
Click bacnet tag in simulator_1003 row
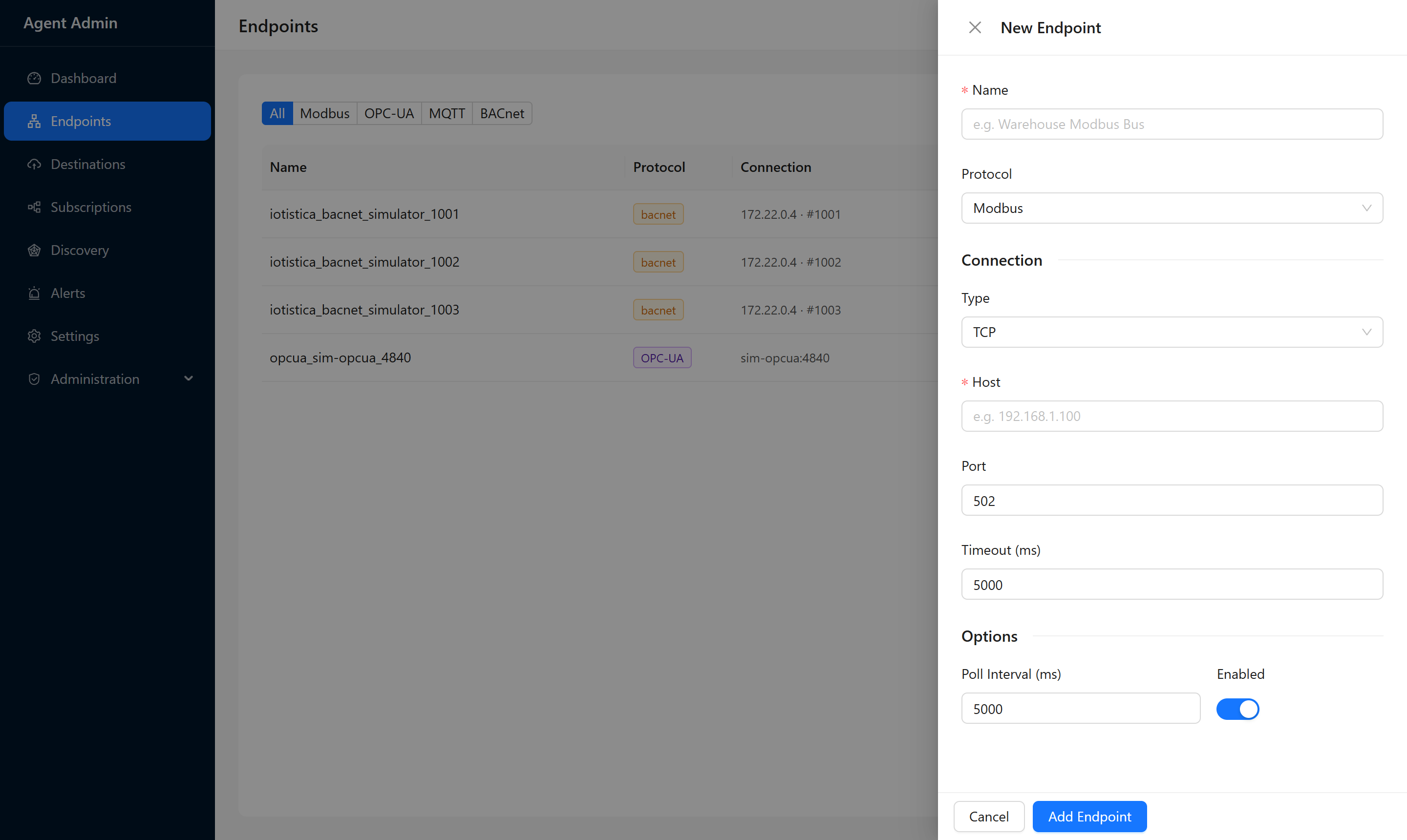pos(658,310)
